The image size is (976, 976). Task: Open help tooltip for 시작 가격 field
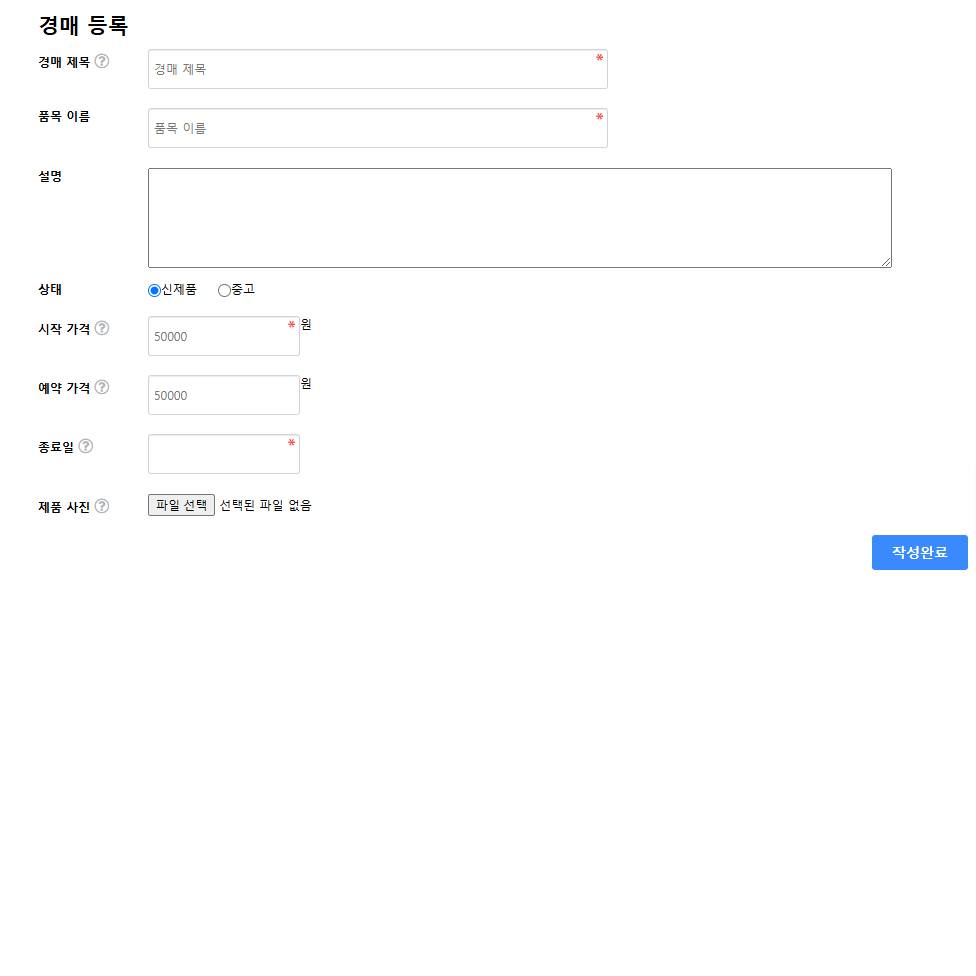click(x=102, y=327)
